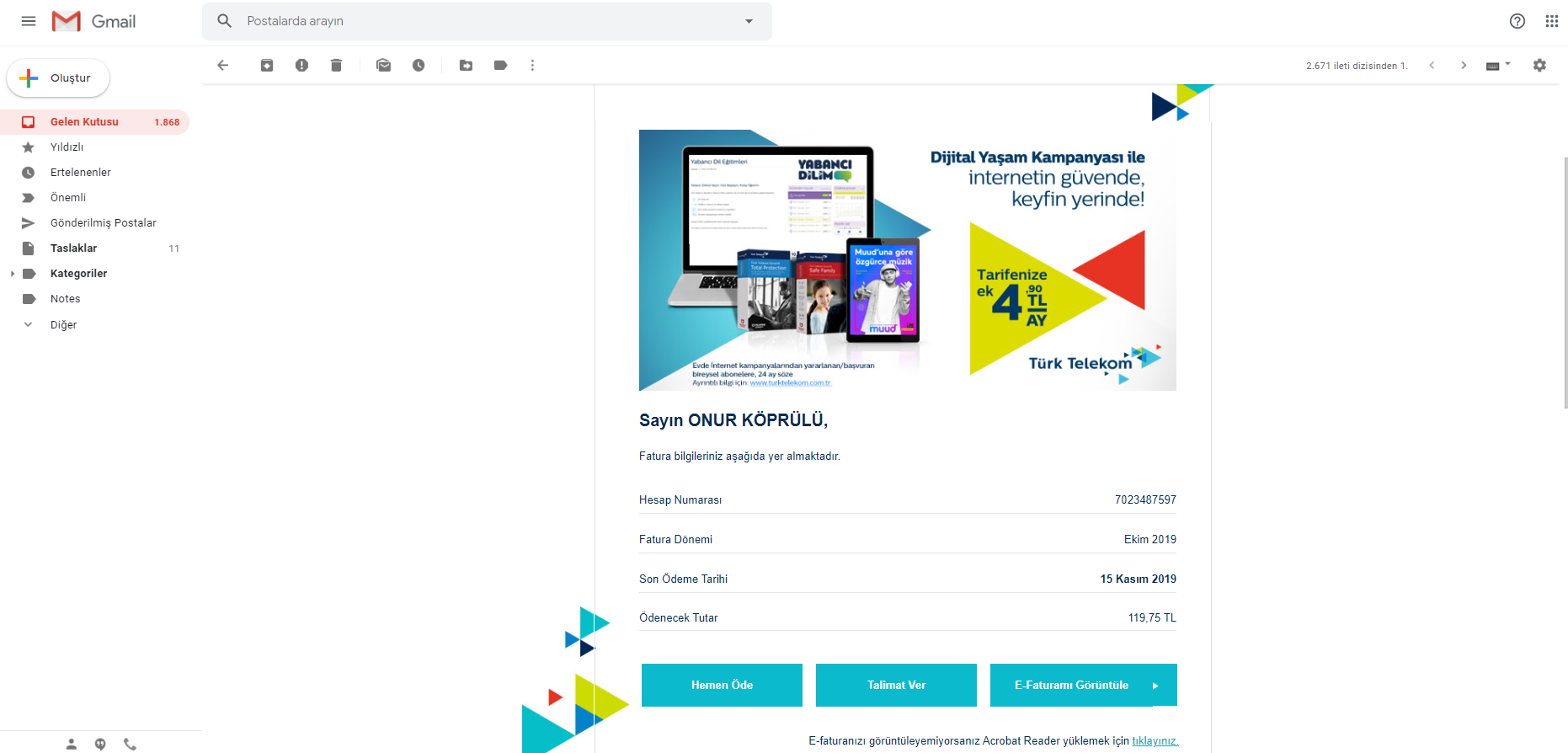Click the Türk Telekom campaign banner image

pyautogui.click(x=908, y=260)
